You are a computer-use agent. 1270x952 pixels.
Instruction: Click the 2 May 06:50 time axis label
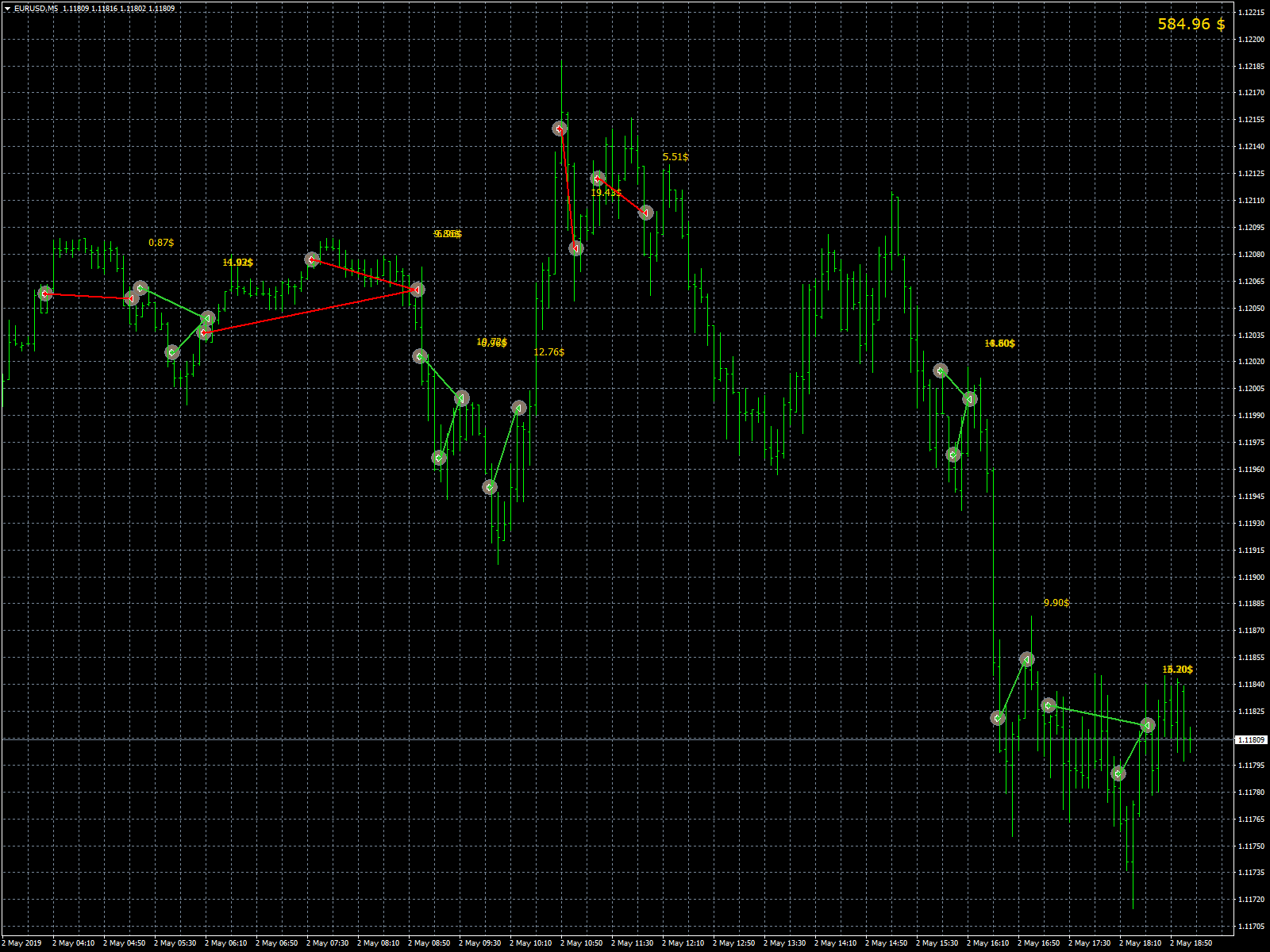point(277,943)
